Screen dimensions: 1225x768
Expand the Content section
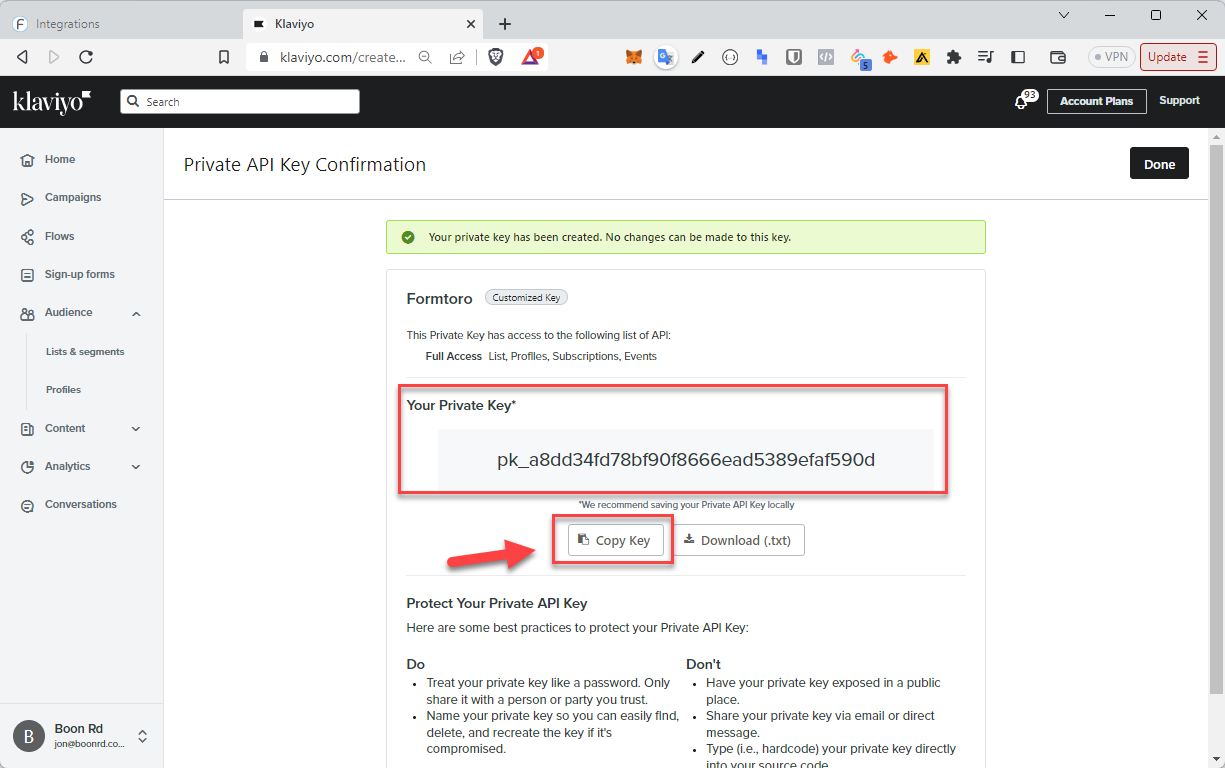(x=136, y=428)
